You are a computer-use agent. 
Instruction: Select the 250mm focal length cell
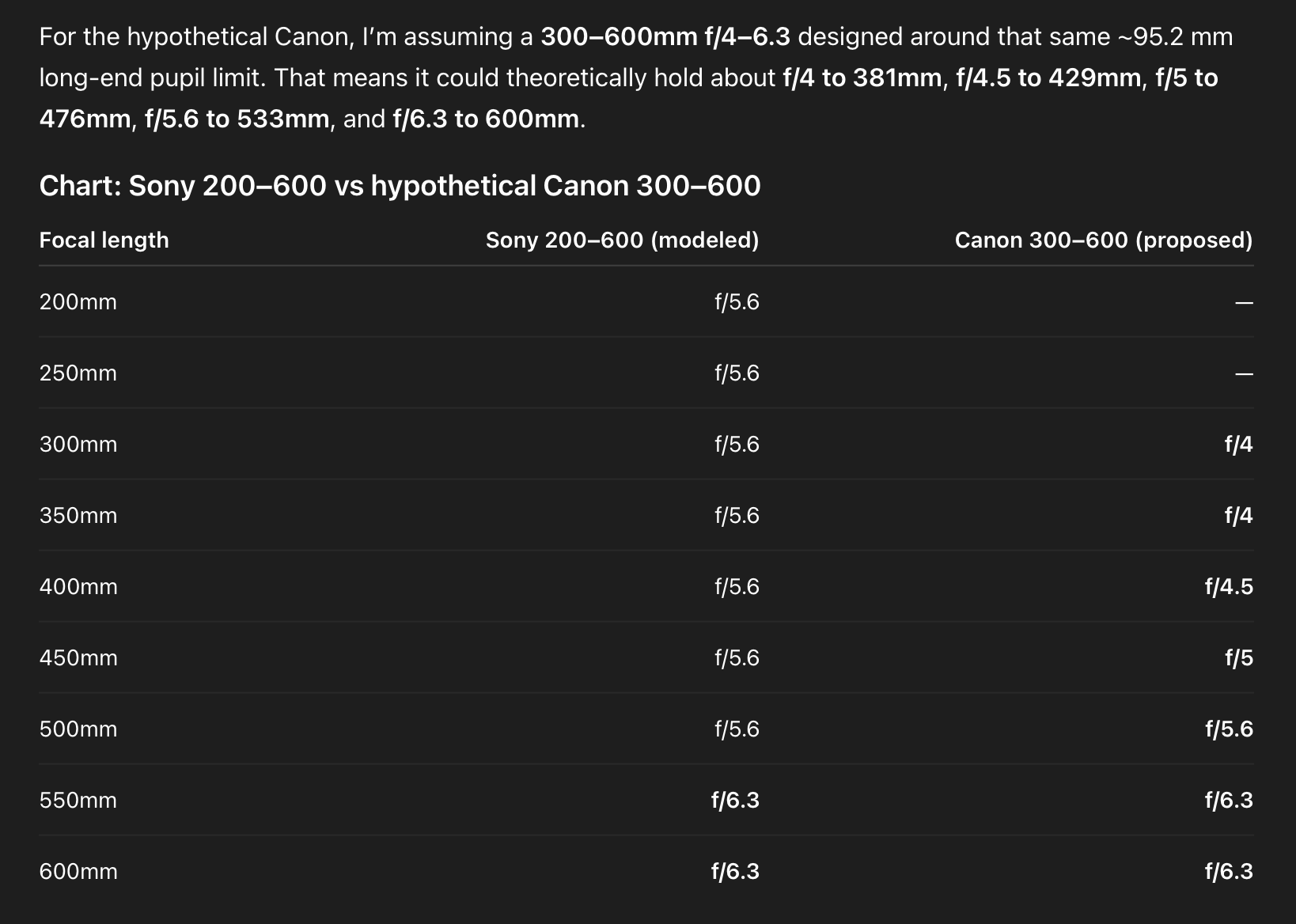click(78, 373)
